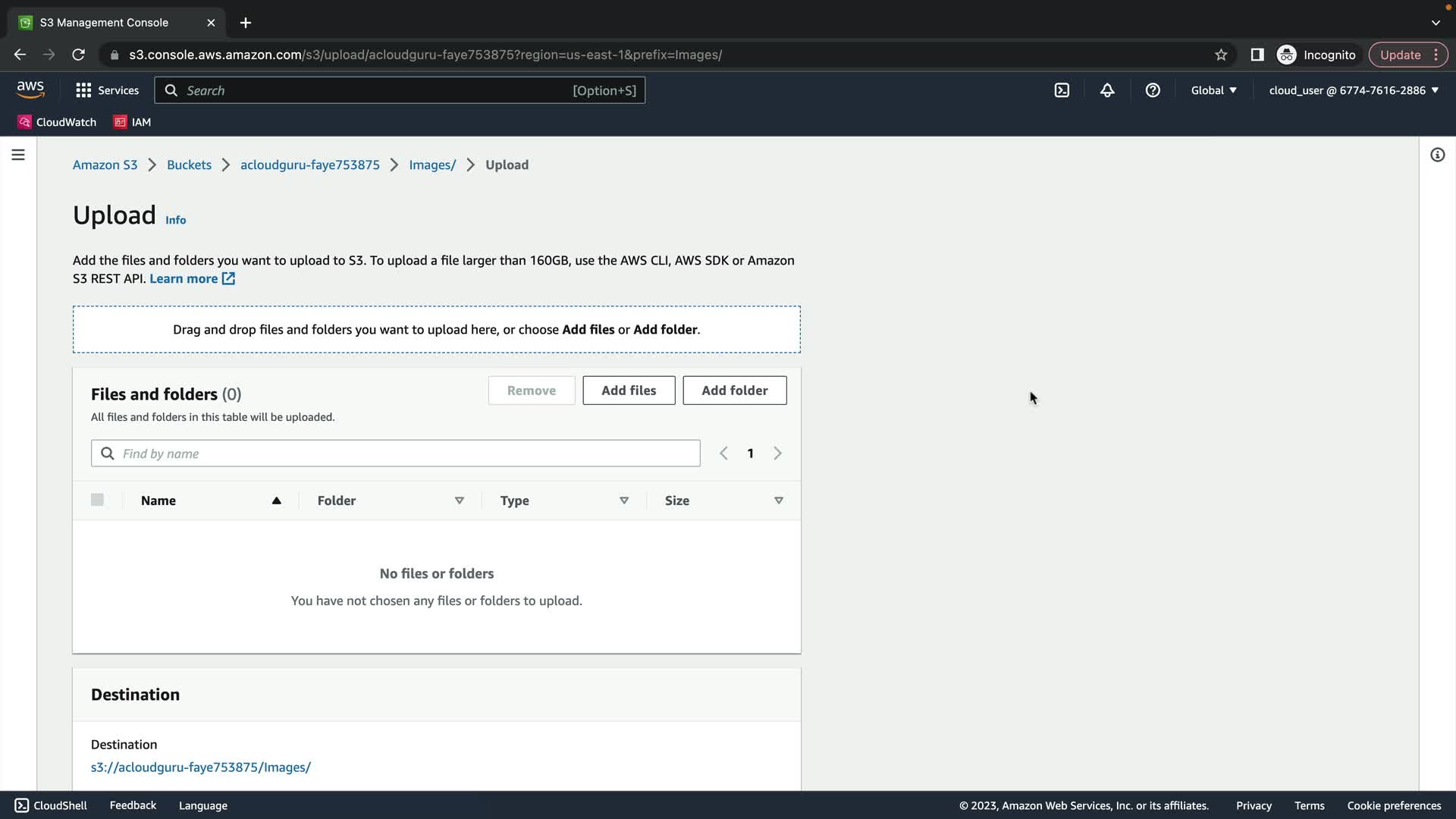Open the left hamburger navigation menu
The width and height of the screenshot is (1456, 819).
[x=18, y=155]
